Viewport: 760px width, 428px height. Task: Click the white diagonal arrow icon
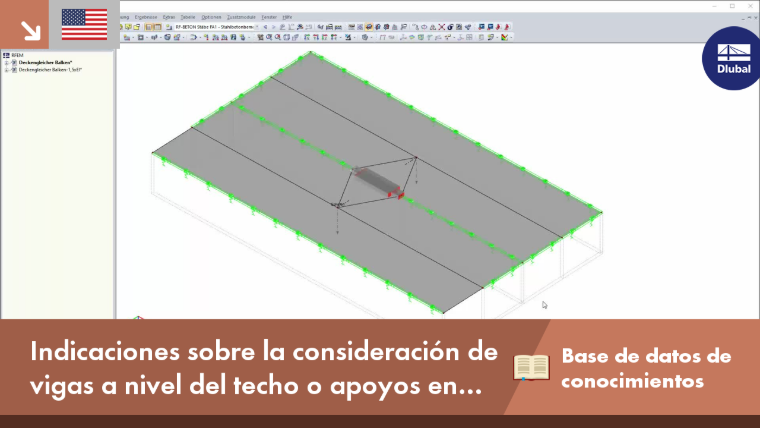coord(31,30)
